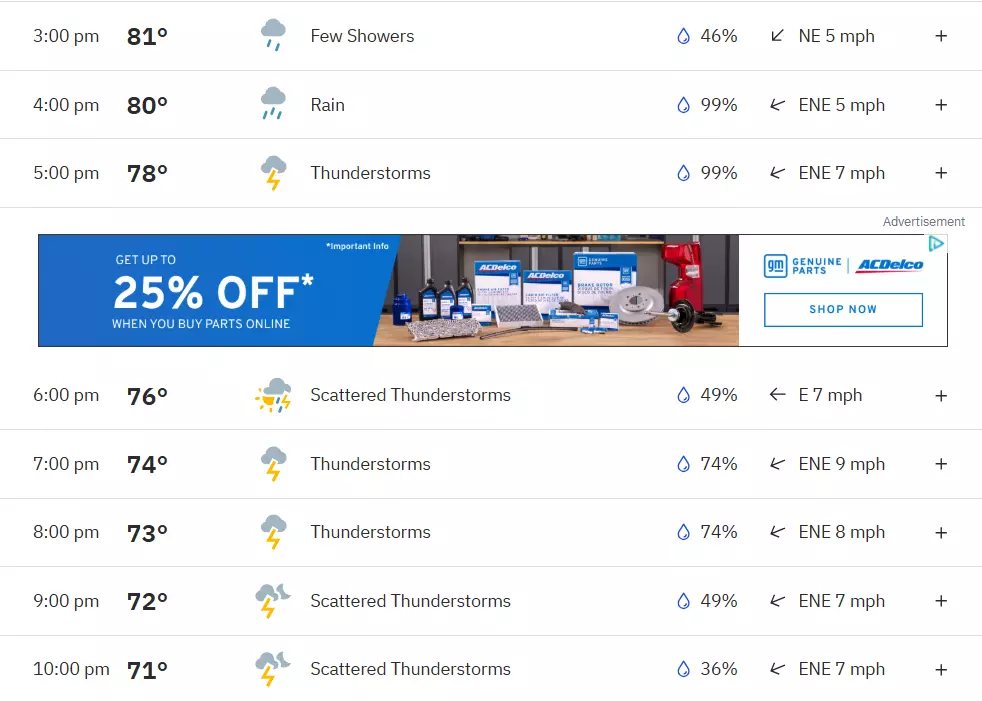Click the ACDelco logo in the ad
Screen dimensions: 982x701
pyautogui.click(x=890, y=265)
